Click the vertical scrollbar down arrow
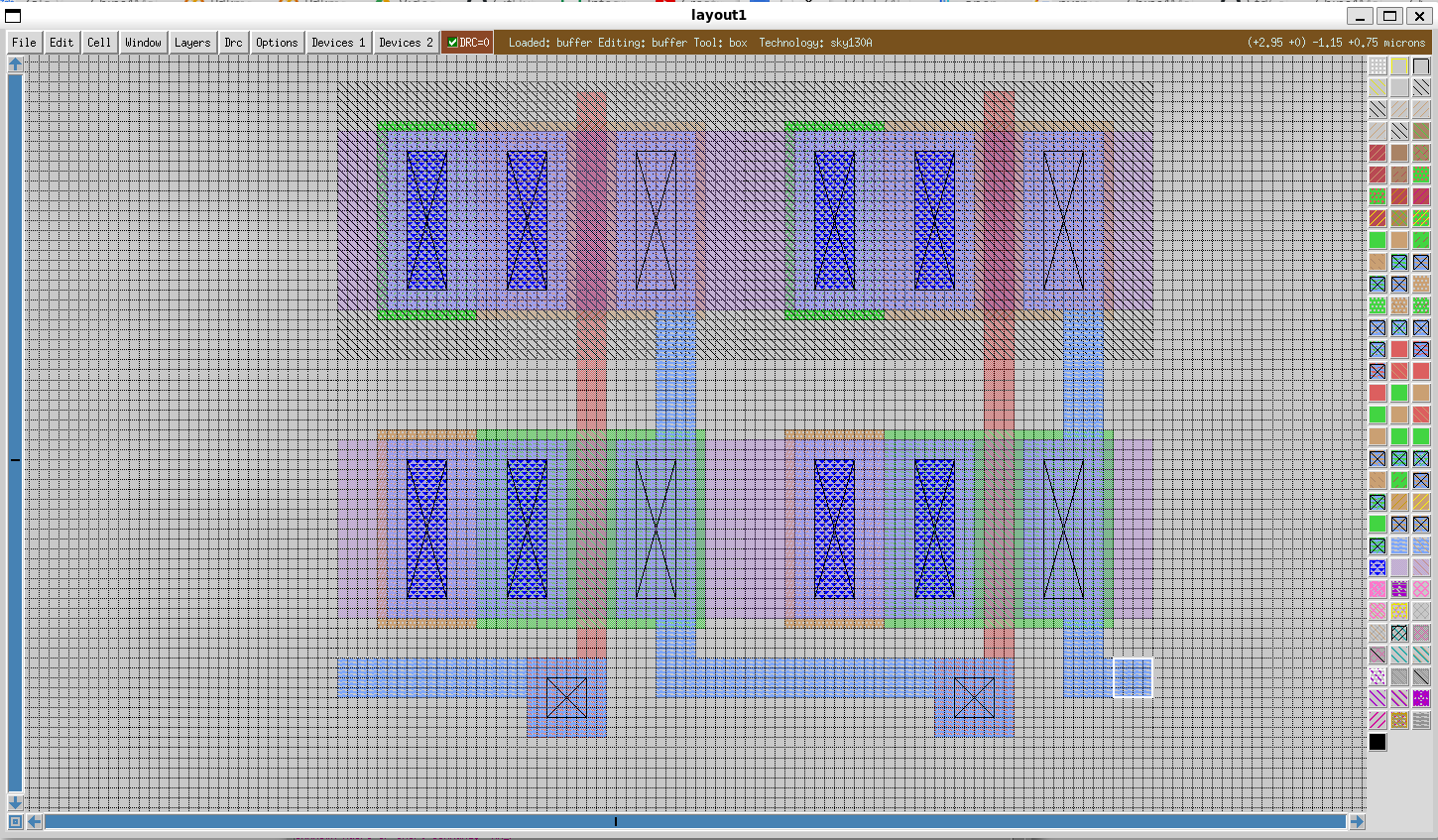 (x=15, y=801)
